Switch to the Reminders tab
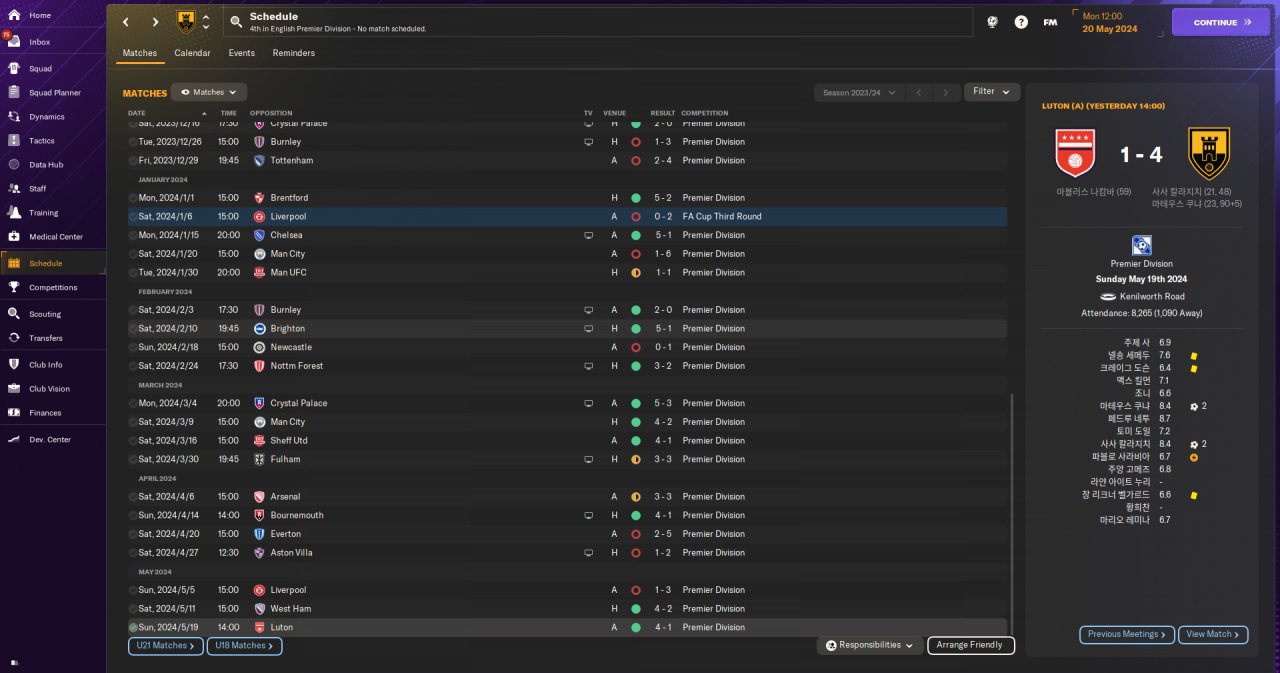This screenshot has height=673, width=1280. click(293, 53)
